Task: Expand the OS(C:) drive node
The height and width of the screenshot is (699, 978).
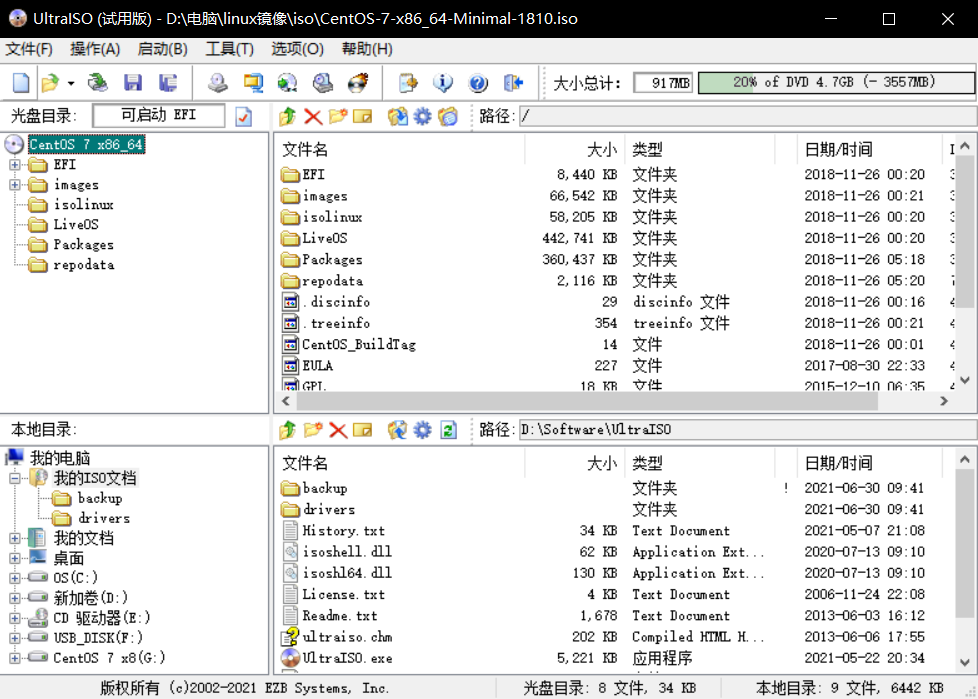Action: click(15, 578)
